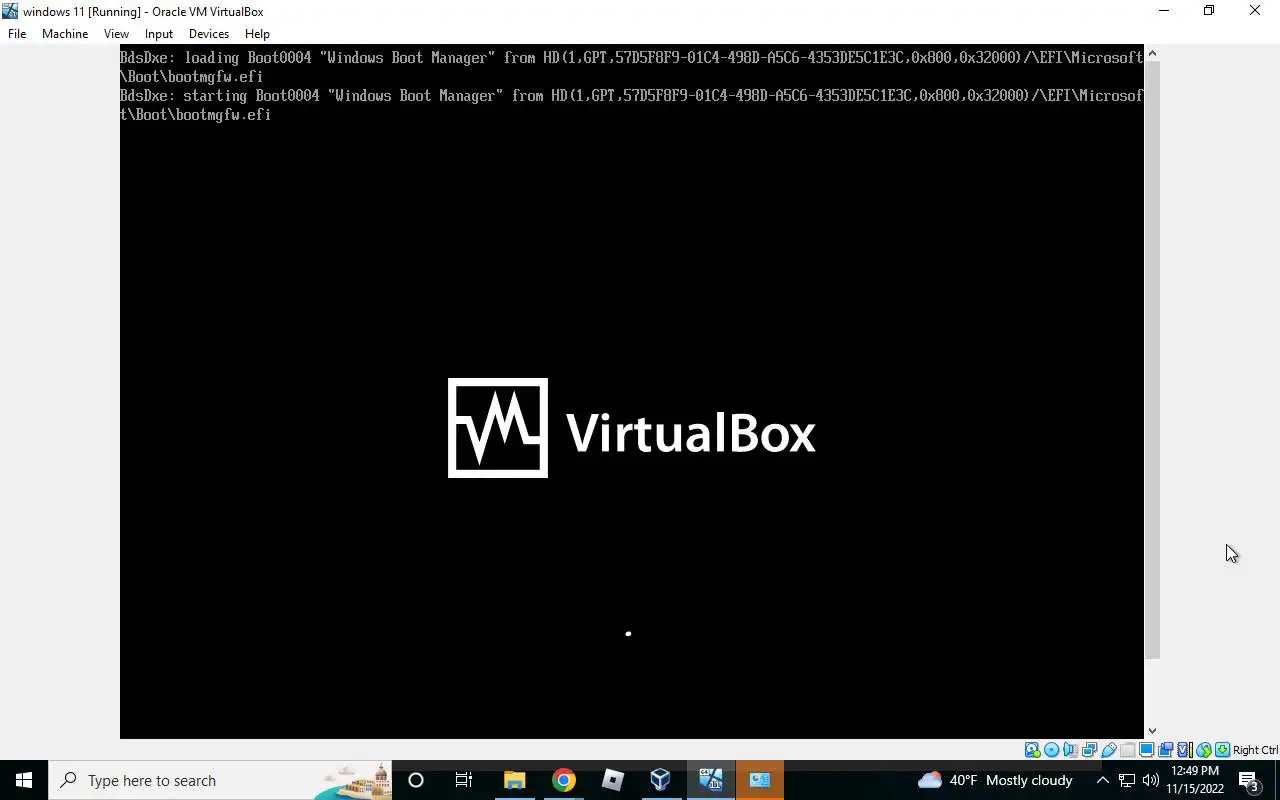The width and height of the screenshot is (1280, 800).
Task: Click the optical drive status icon
Action: coord(1051,750)
